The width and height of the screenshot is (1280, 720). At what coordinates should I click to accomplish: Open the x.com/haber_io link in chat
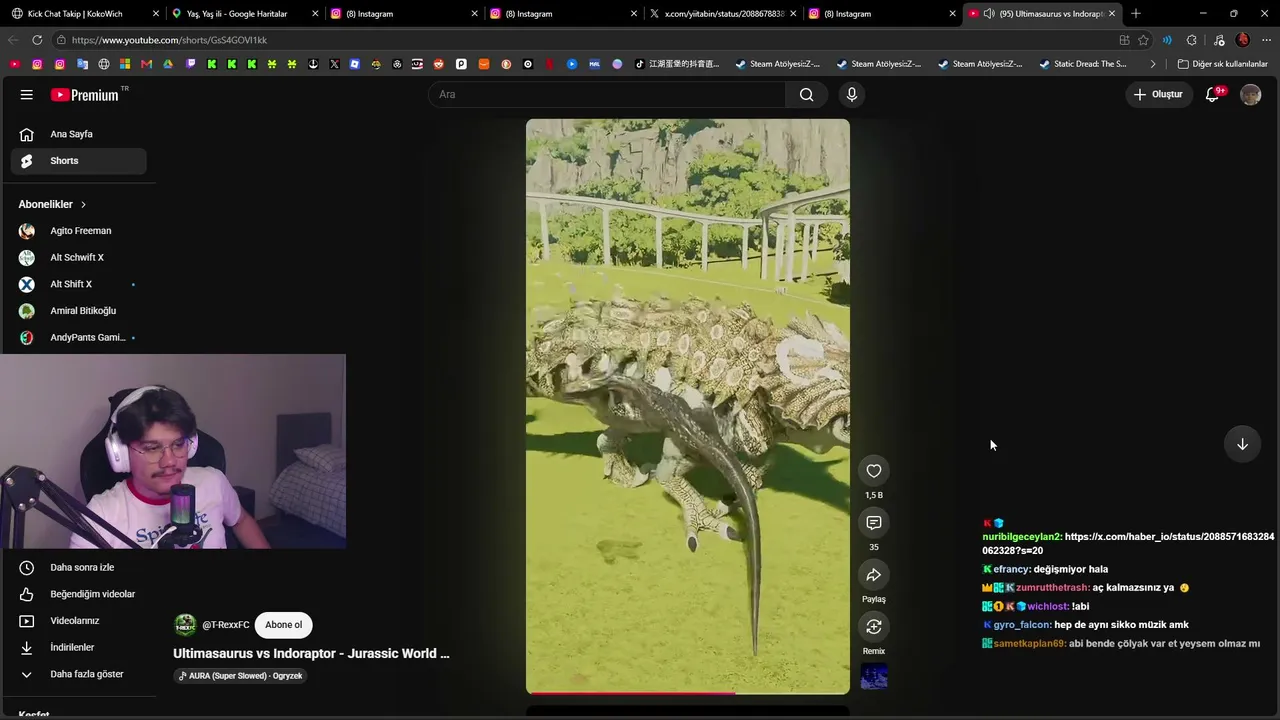(x=1128, y=544)
